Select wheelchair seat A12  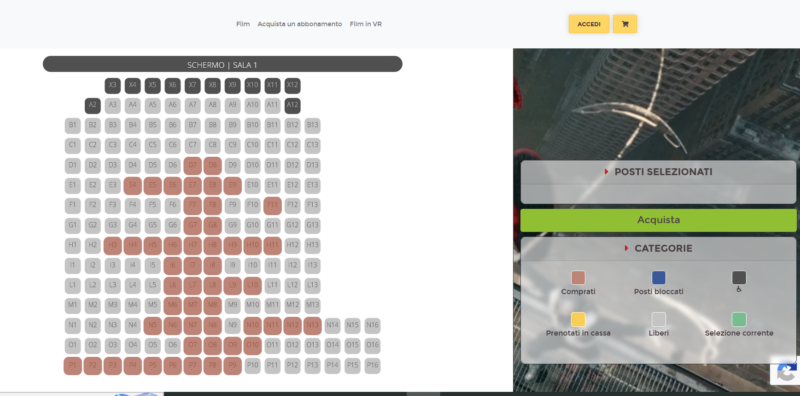click(x=292, y=106)
